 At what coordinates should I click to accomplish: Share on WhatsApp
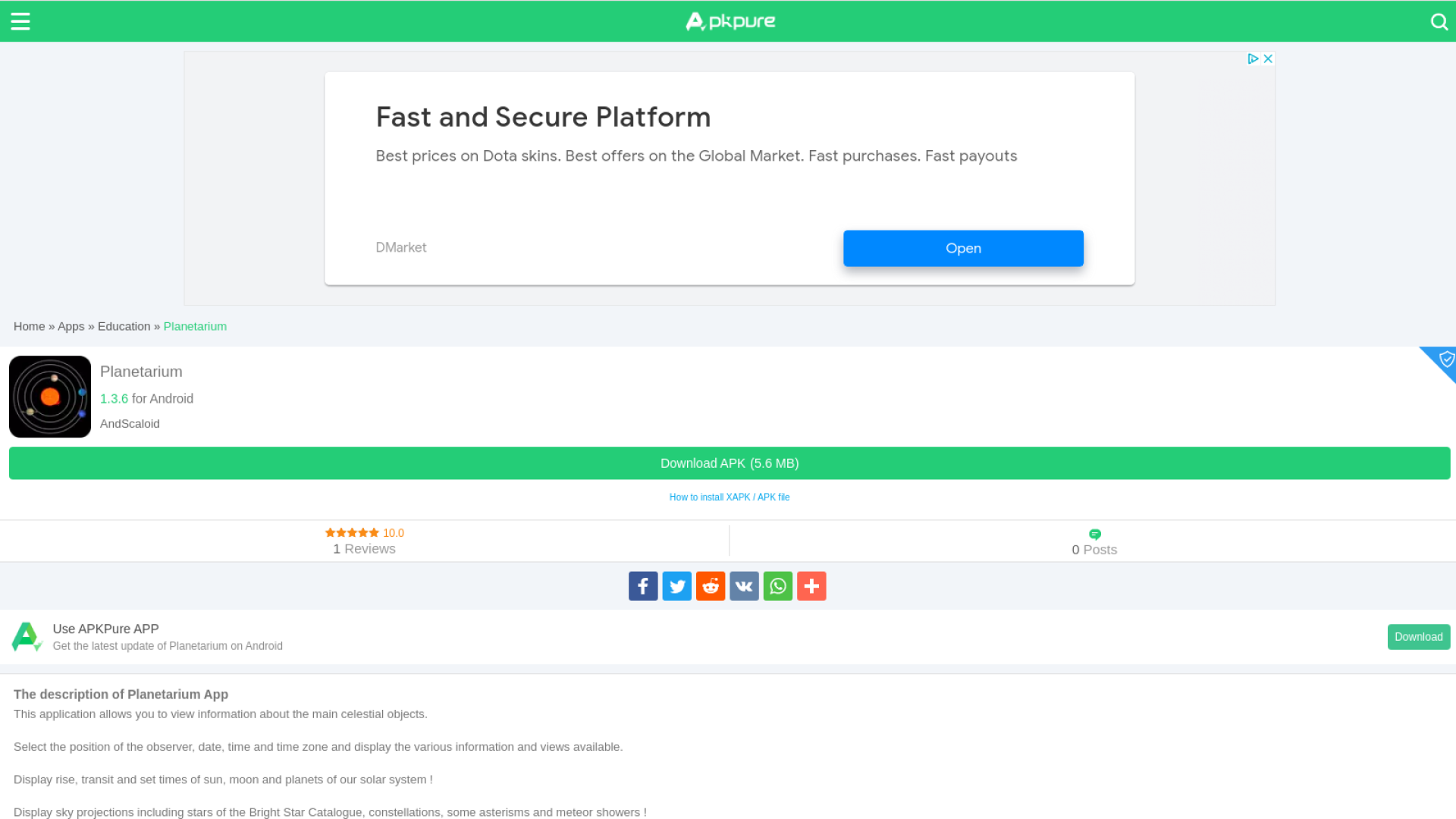click(778, 586)
